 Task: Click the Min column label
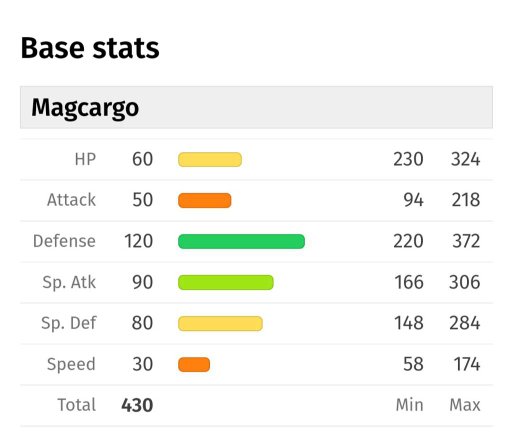click(410, 405)
